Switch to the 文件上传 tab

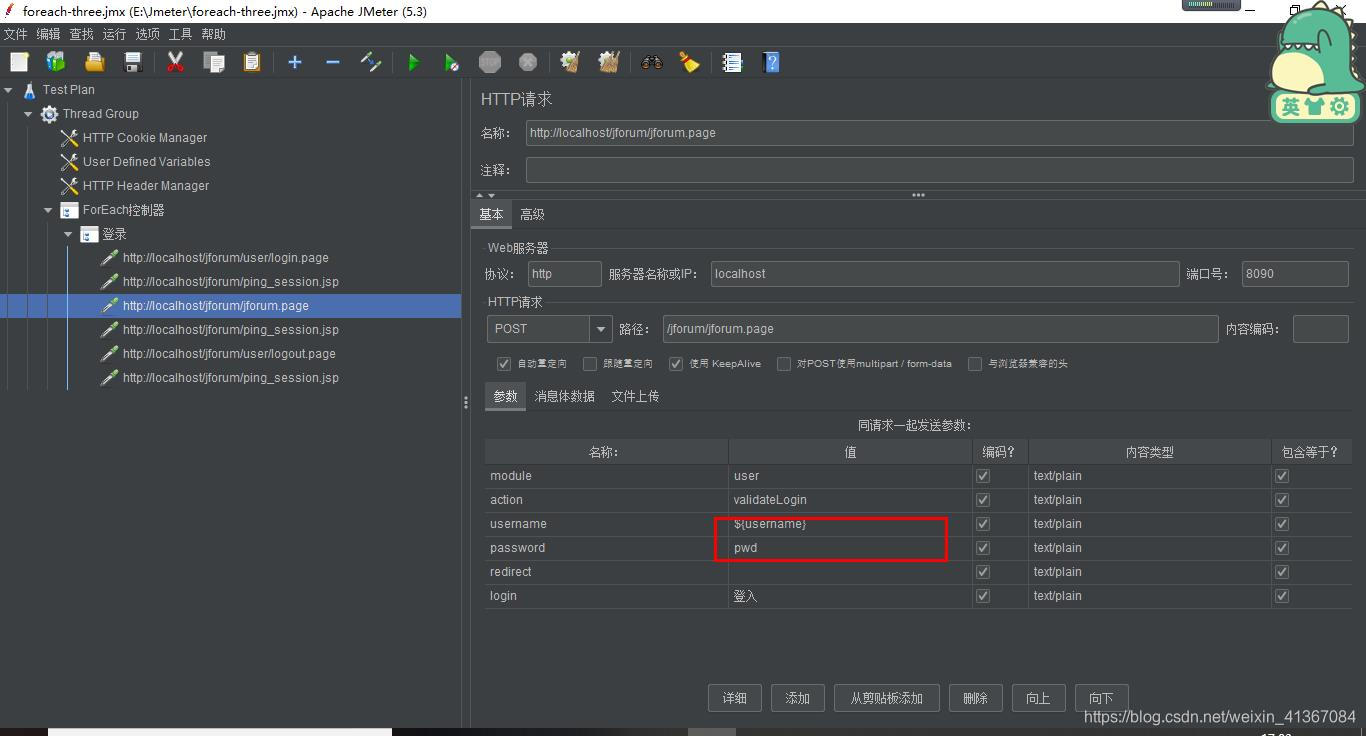[635, 396]
